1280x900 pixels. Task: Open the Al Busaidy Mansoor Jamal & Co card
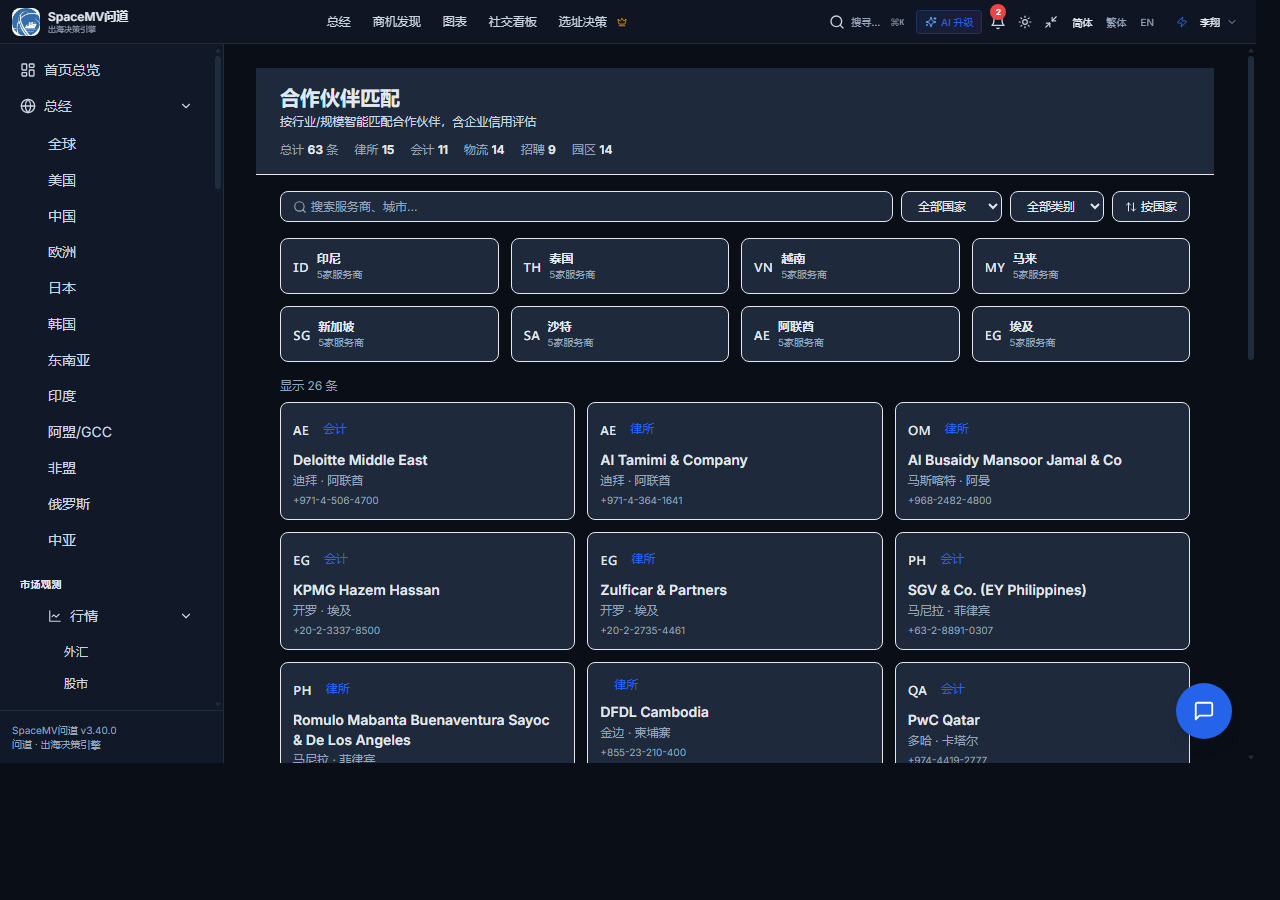click(1042, 461)
